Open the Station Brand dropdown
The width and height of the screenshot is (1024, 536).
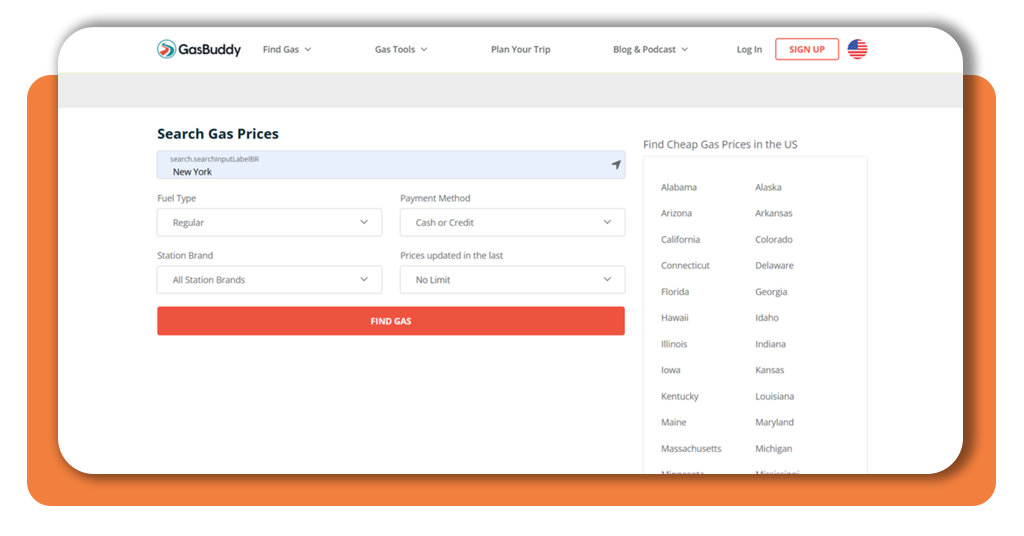270,279
